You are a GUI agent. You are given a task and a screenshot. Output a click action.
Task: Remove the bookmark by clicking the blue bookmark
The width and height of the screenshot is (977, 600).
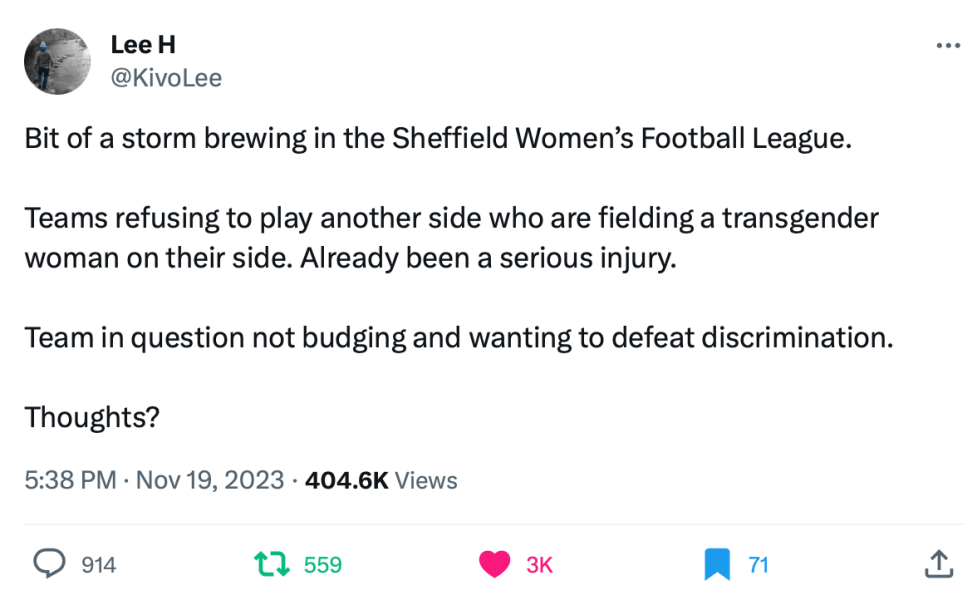(x=715, y=564)
